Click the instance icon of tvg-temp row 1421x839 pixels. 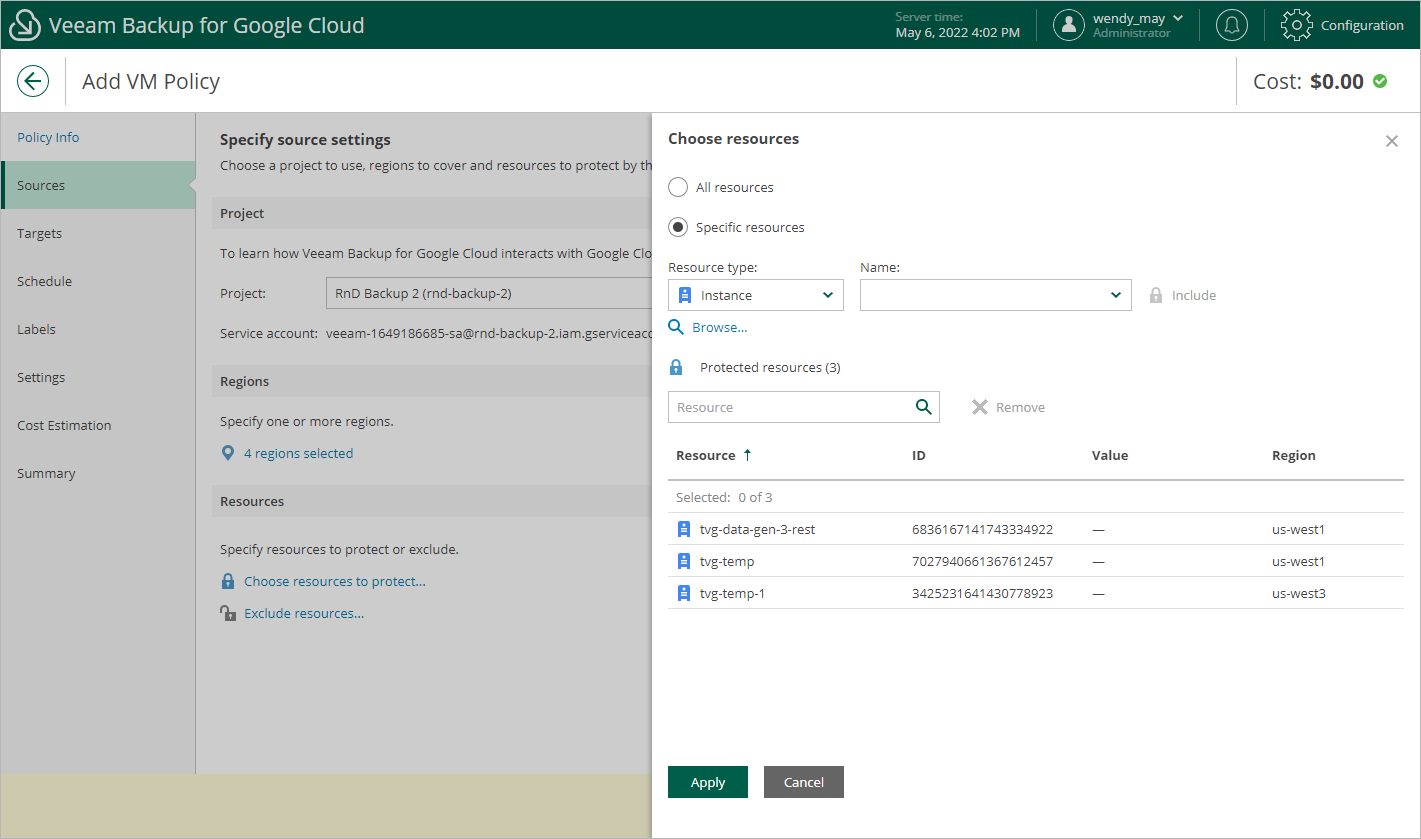point(684,561)
